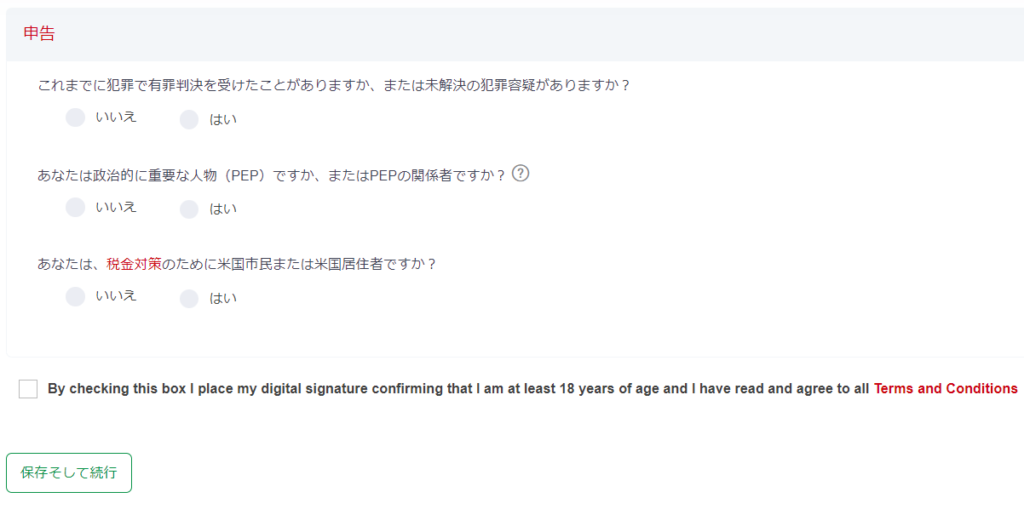Viewport: 1024px width, 515px height.
Task: Click the はい text label under US tax question
Action: tap(222, 298)
